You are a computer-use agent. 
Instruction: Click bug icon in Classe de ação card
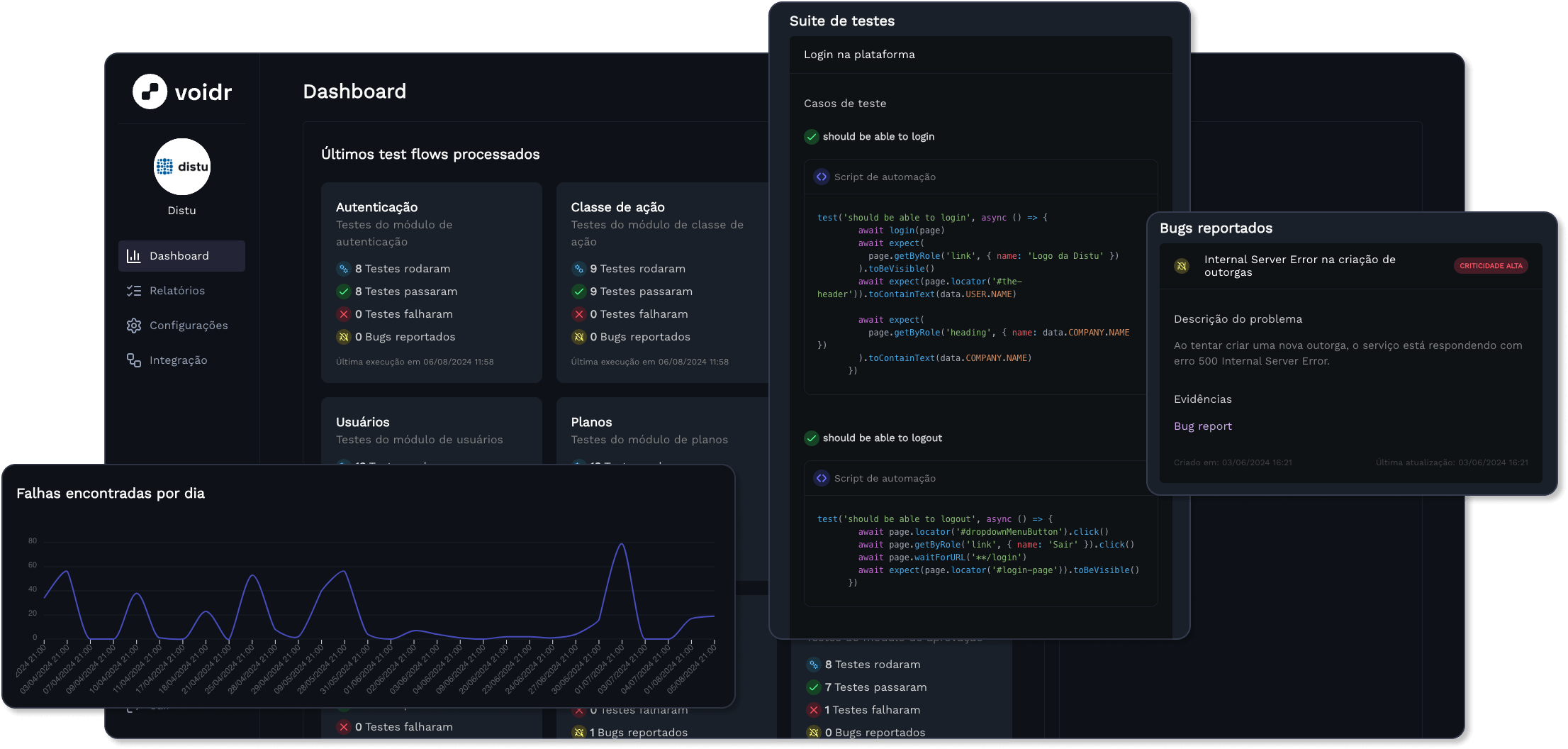579,337
